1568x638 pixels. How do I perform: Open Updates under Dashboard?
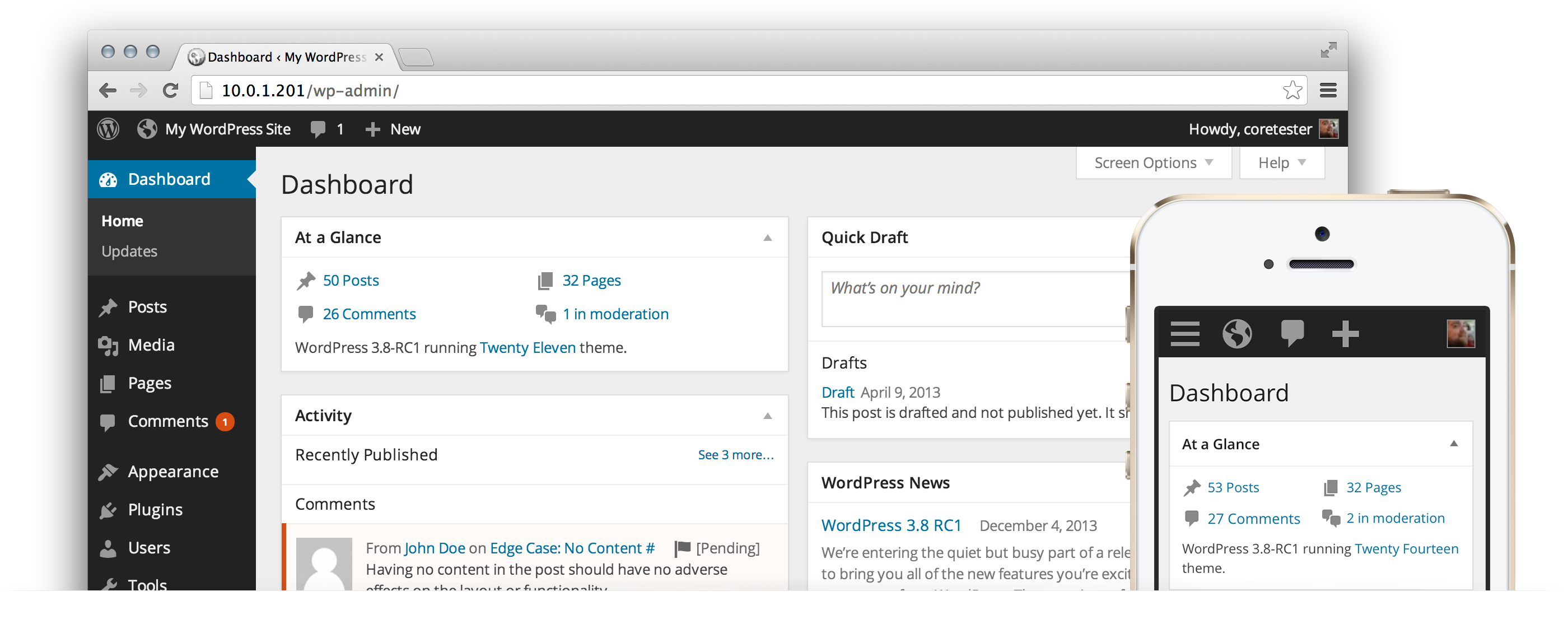pos(129,252)
